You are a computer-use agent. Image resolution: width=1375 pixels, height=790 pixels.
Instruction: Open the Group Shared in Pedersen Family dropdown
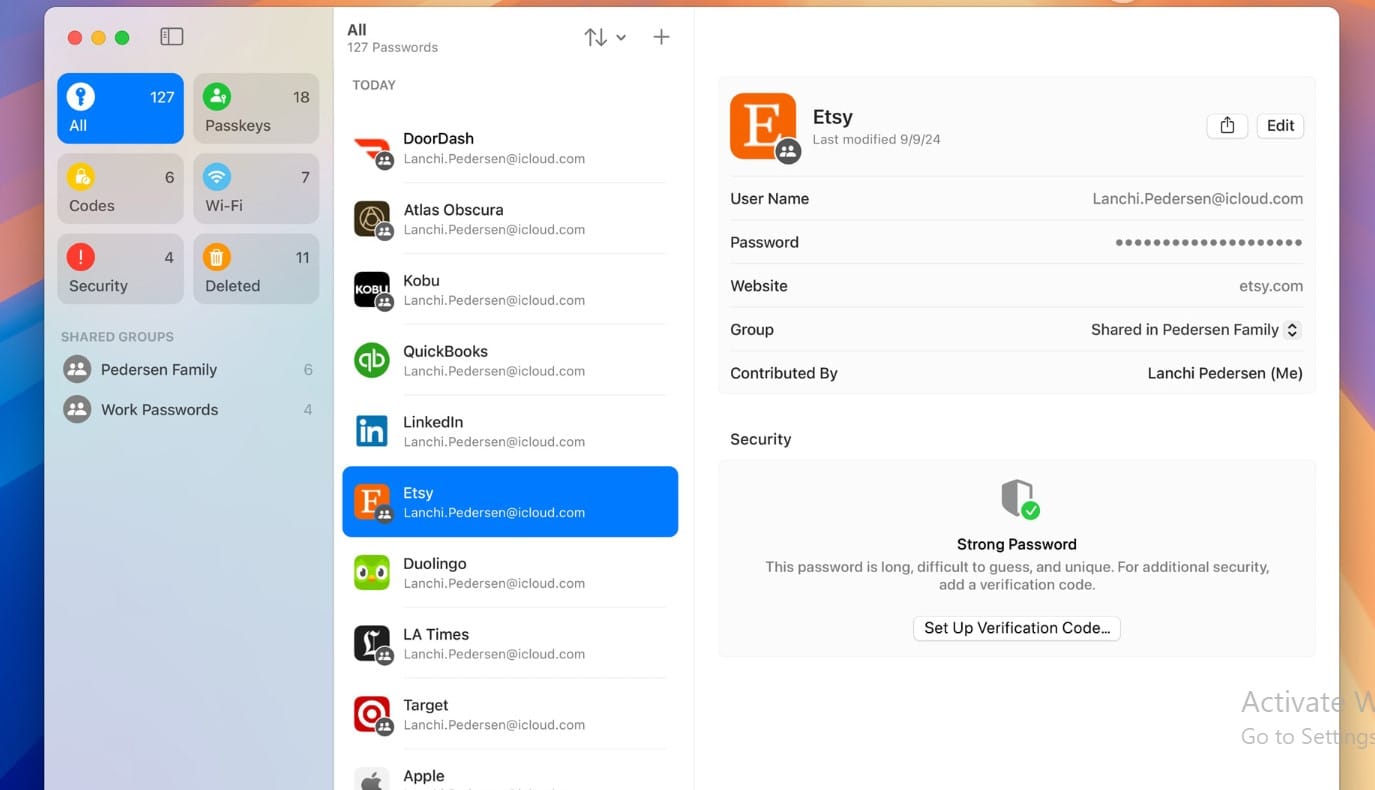[x=1195, y=329]
